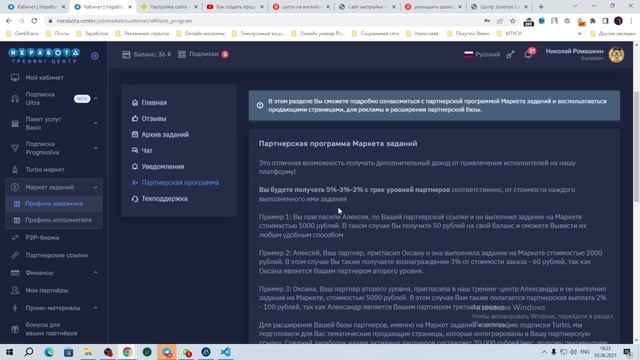Open Microsoft Edge from the taskbar
The image size is (640, 360).
(x=49, y=352)
